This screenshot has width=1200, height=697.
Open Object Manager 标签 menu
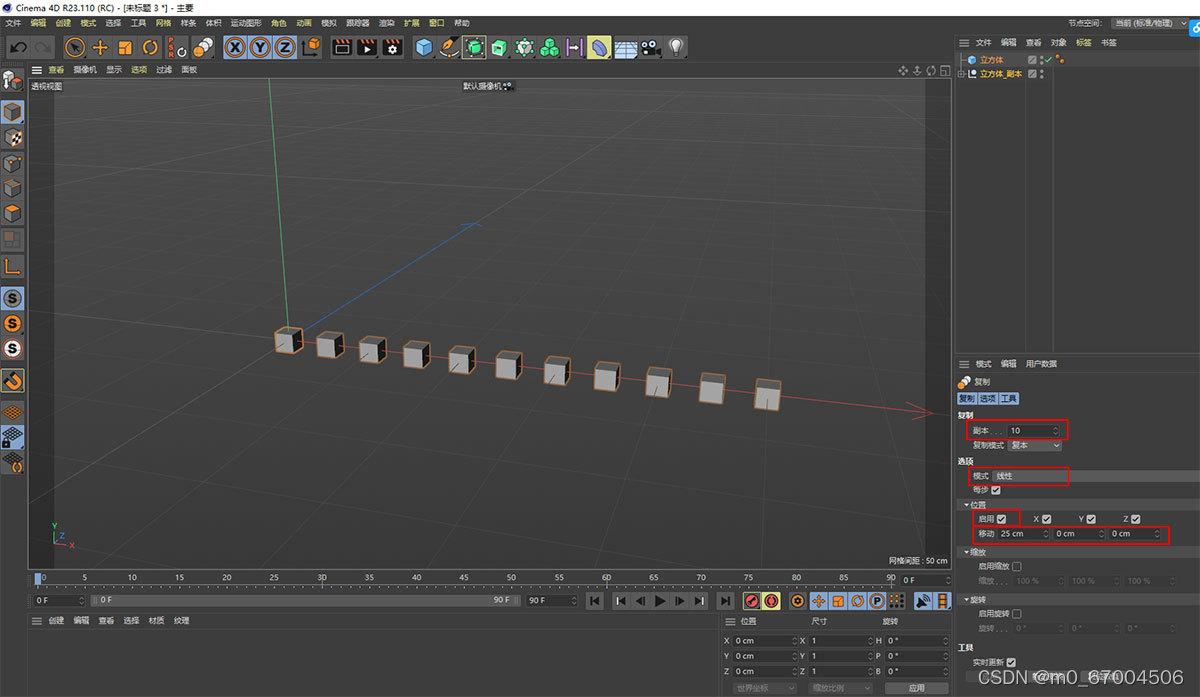pyautogui.click(x=1084, y=43)
